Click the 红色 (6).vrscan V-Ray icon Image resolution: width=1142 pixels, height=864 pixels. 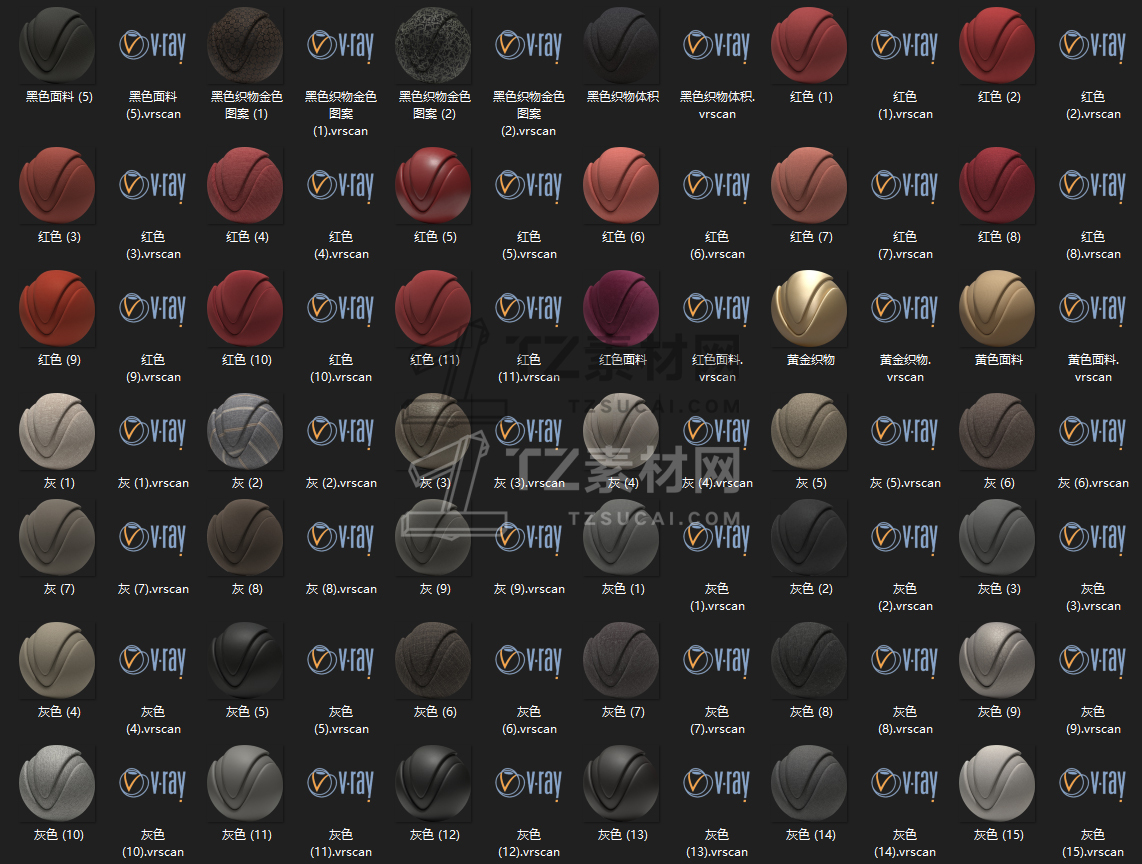pyautogui.click(x=716, y=185)
